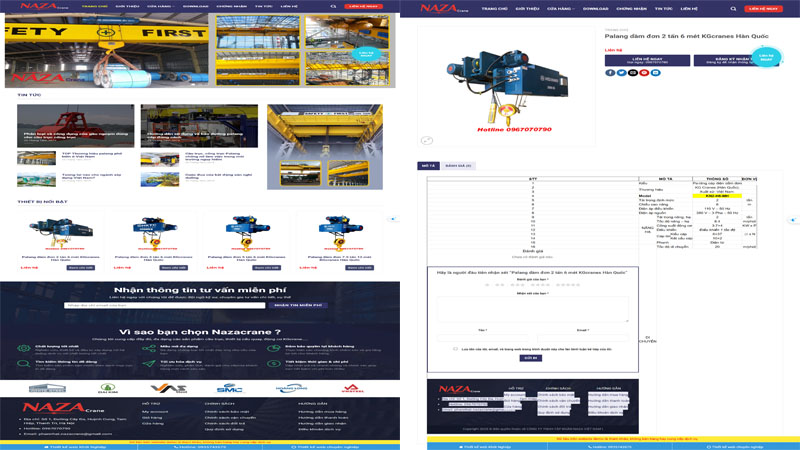Open GIỚI THIỆU in left homepage menu
800x450 pixels.
pos(127,7)
